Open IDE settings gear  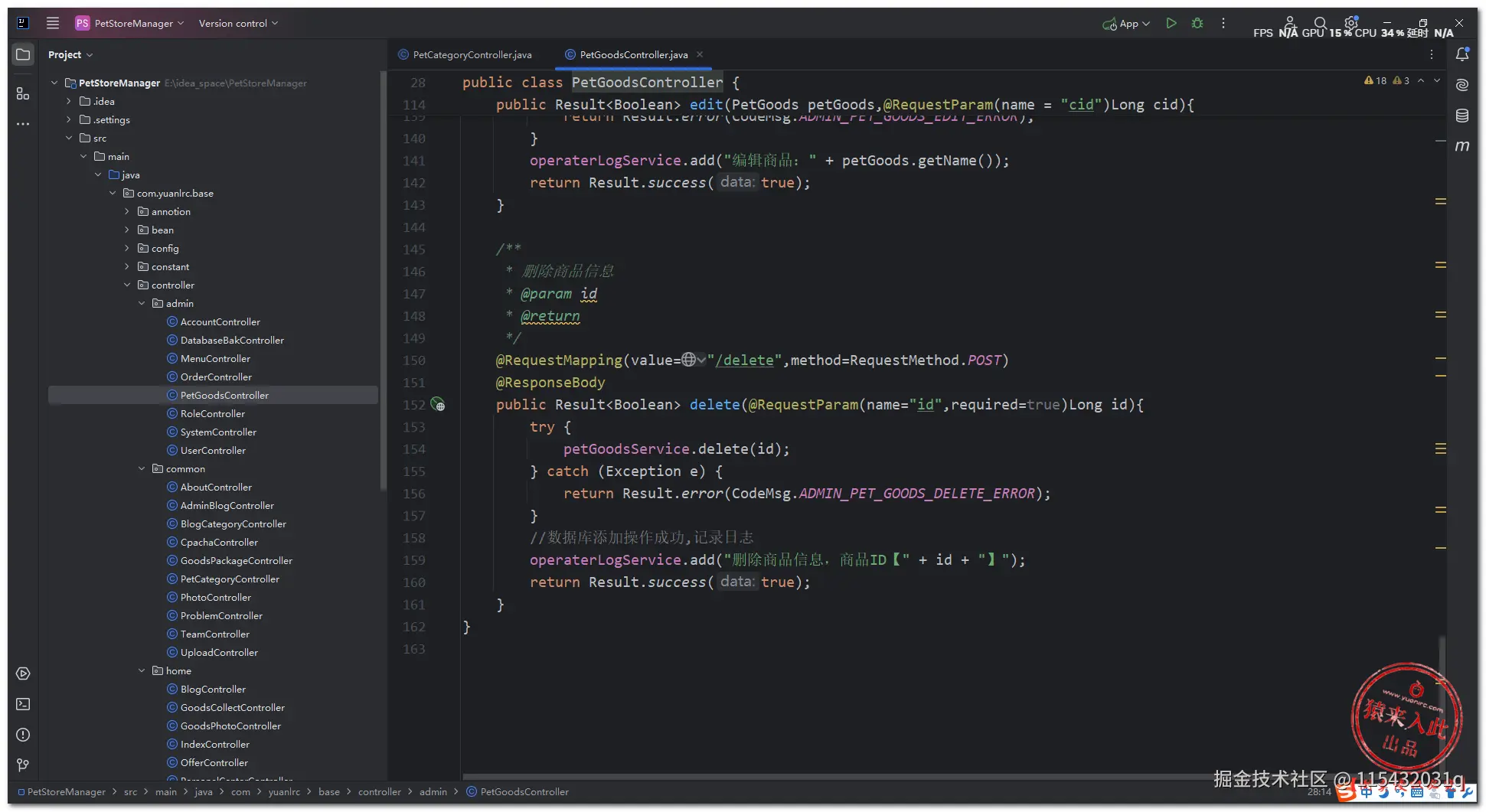click(1351, 22)
